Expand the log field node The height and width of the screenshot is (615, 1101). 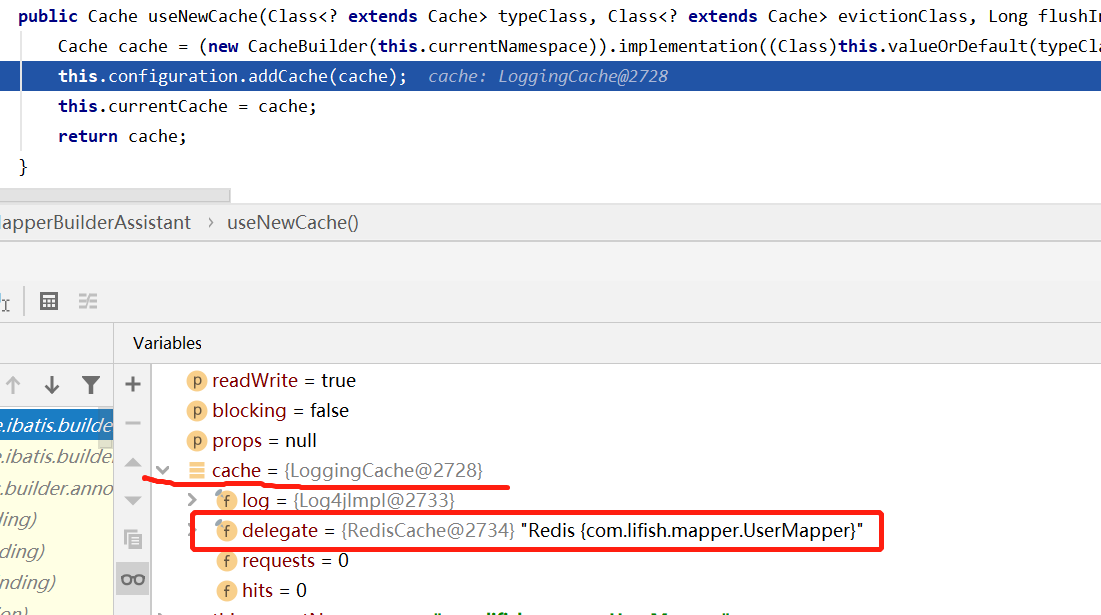192,500
